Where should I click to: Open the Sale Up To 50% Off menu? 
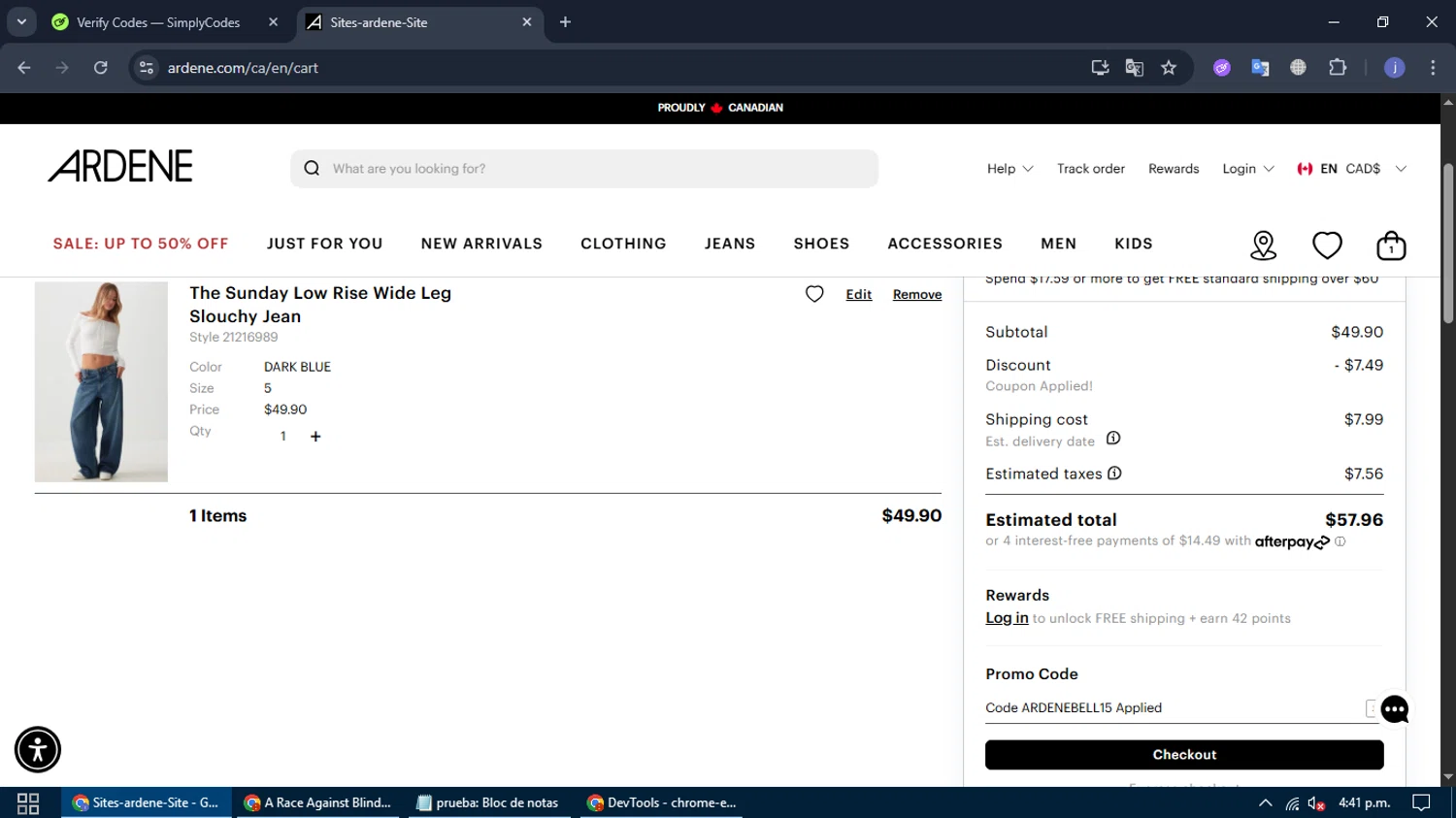pyautogui.click(x=141, y=244)
